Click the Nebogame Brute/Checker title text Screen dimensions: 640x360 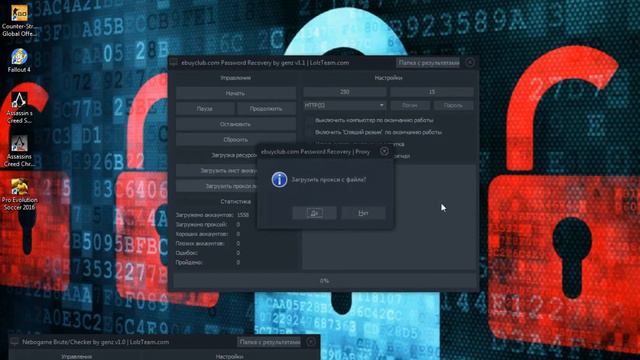click(96, 342)
